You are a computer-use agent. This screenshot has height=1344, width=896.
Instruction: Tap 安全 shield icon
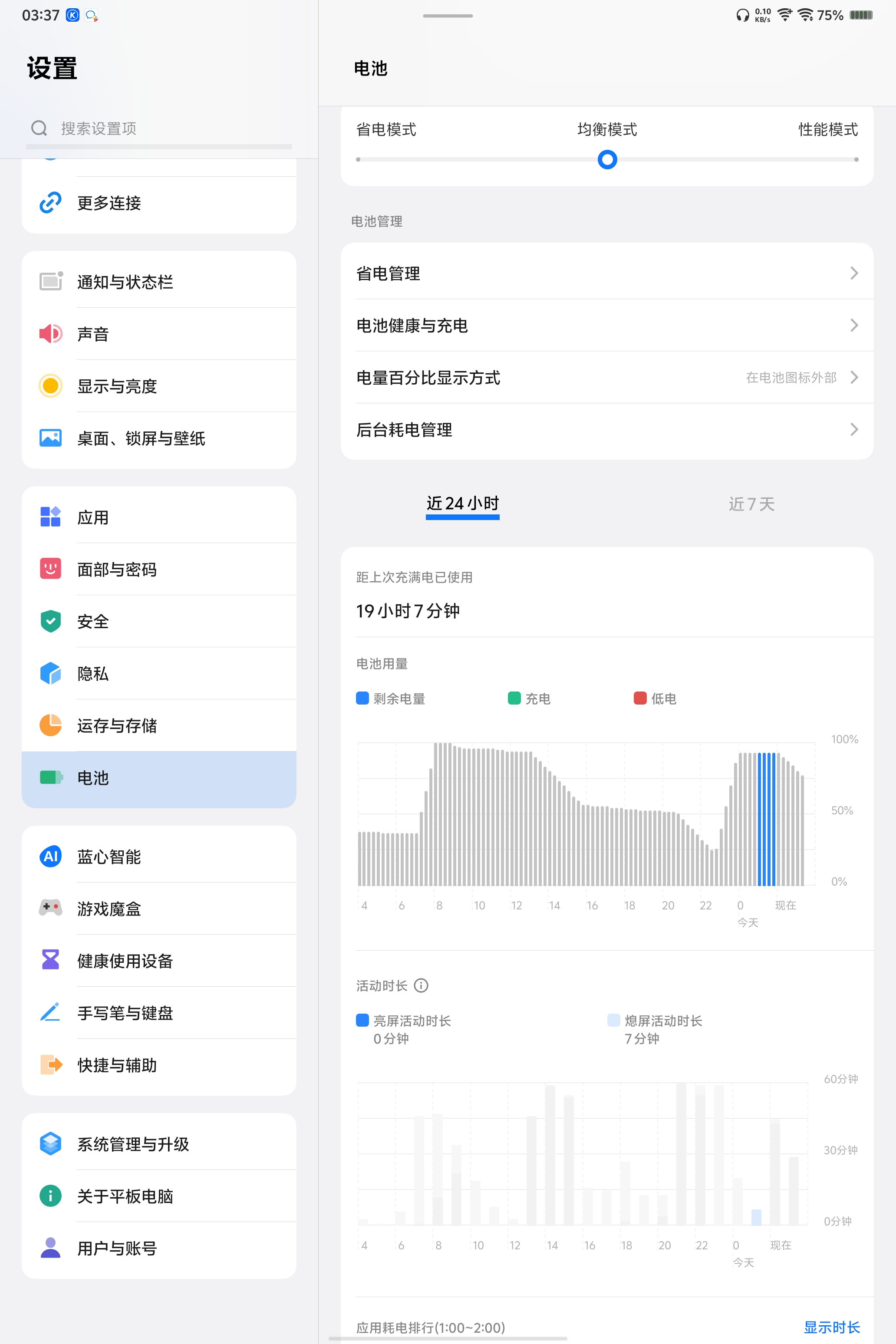50,621
